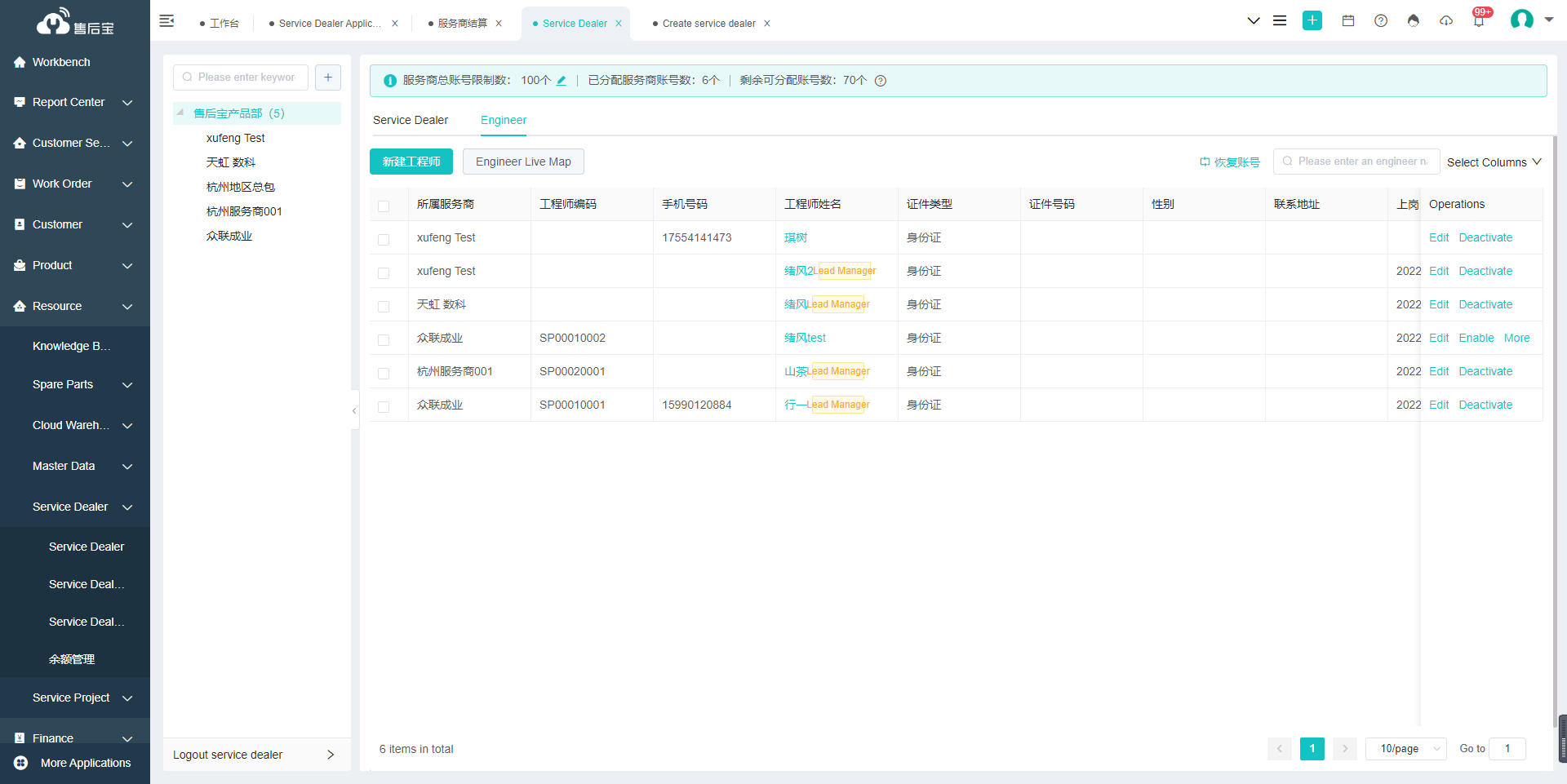
Task: Open the 10/page page-size dropdown
Action: (x=1406, y=749)
